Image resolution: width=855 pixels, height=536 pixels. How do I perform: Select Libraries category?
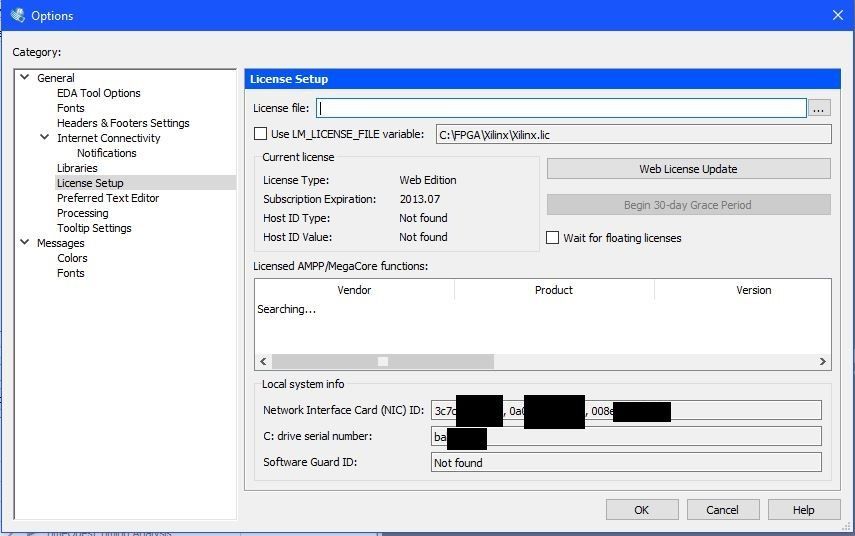(77, 168)
